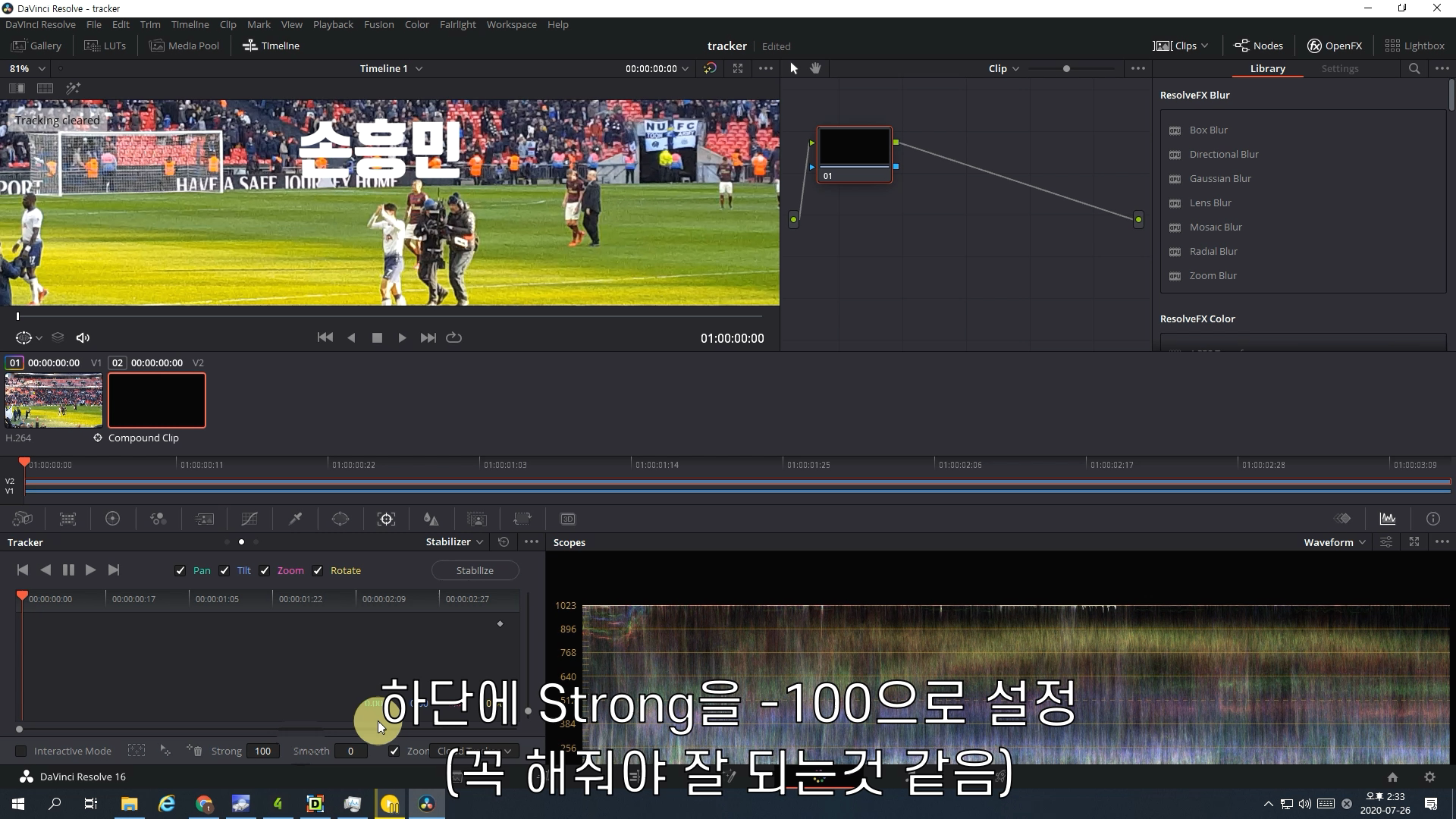The height and width of the screenshot is (819, 1456).
Task: Click the Stabilize button
Action: point(475,570)
